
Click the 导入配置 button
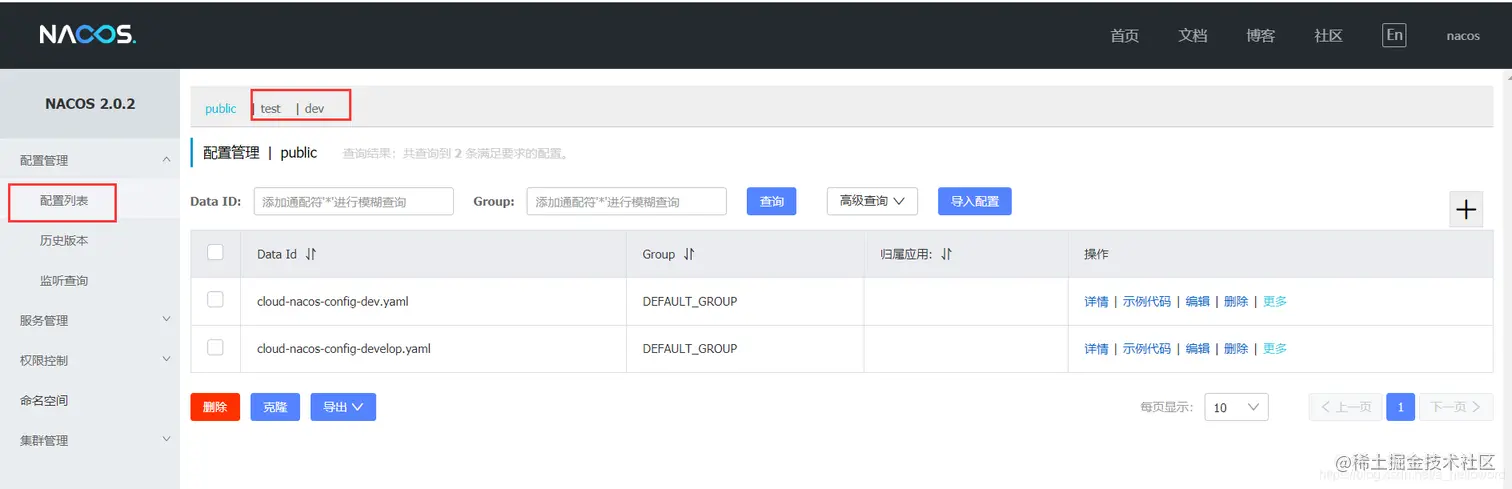pos(975,201)
